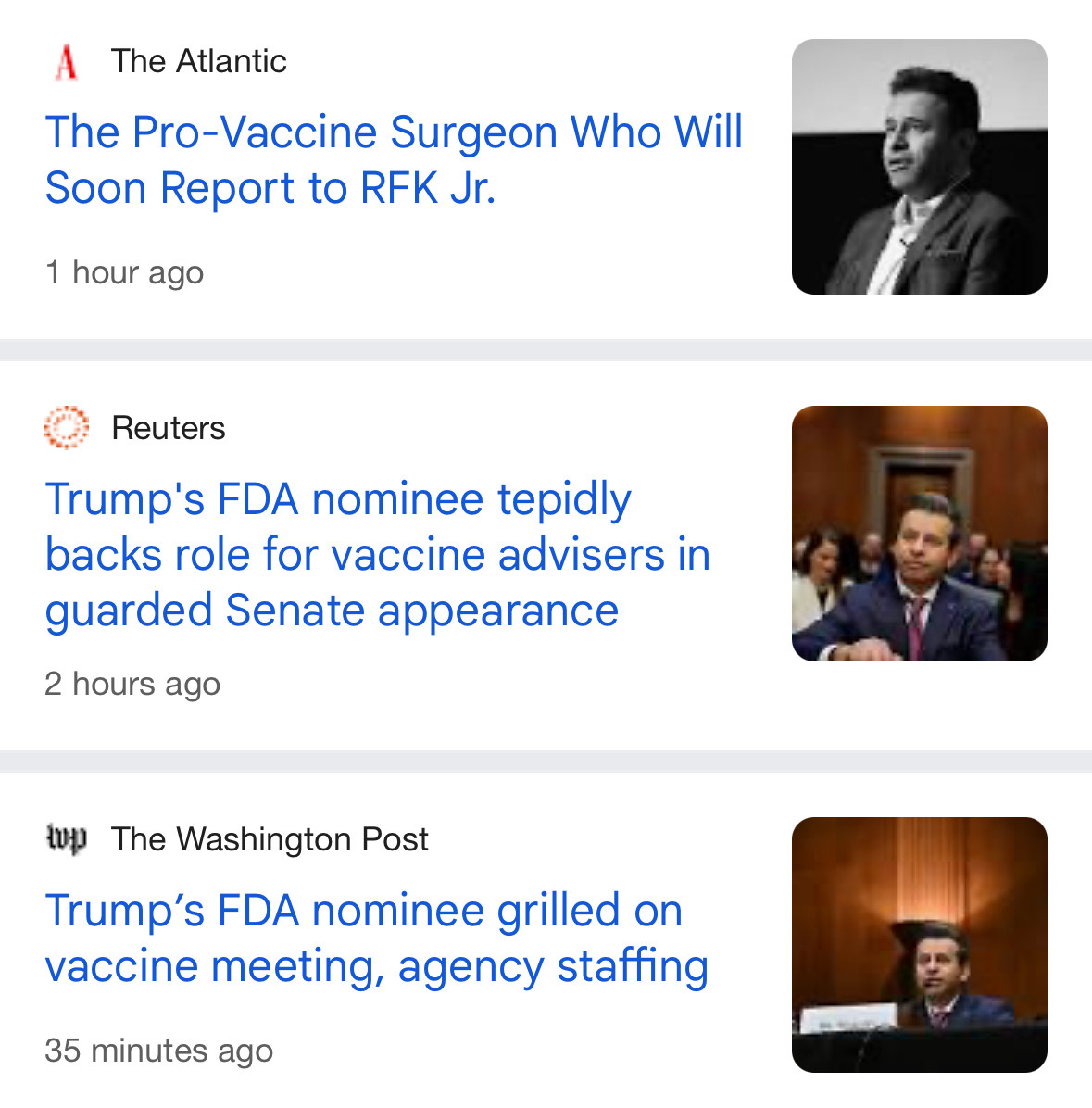This screenshot has width=1092, height=1108.
Task: Click the Reuters Senate hearing thumbnail
Action: pyautogui.click(x=919, y=534)
